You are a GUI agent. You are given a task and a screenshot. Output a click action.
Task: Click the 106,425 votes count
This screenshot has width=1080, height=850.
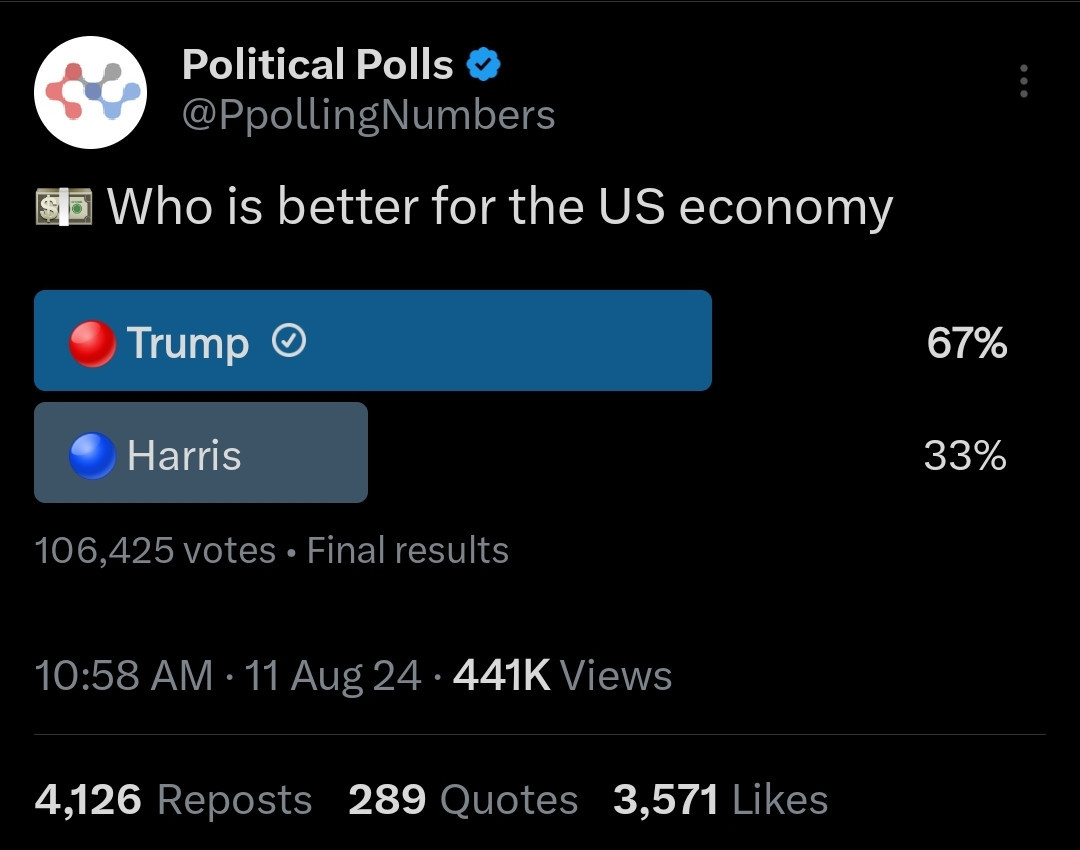click(x=155, y=550)
